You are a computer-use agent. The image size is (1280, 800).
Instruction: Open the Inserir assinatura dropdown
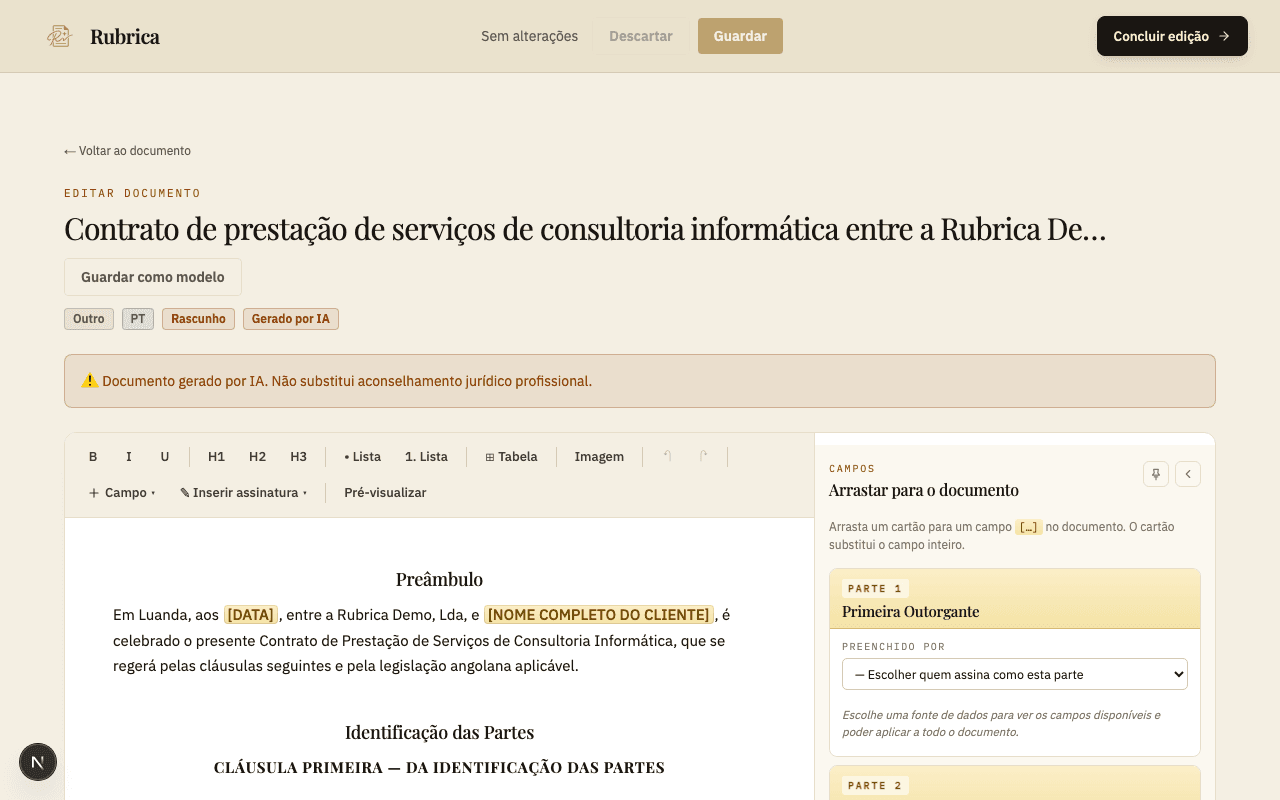[x=243, y=493]
